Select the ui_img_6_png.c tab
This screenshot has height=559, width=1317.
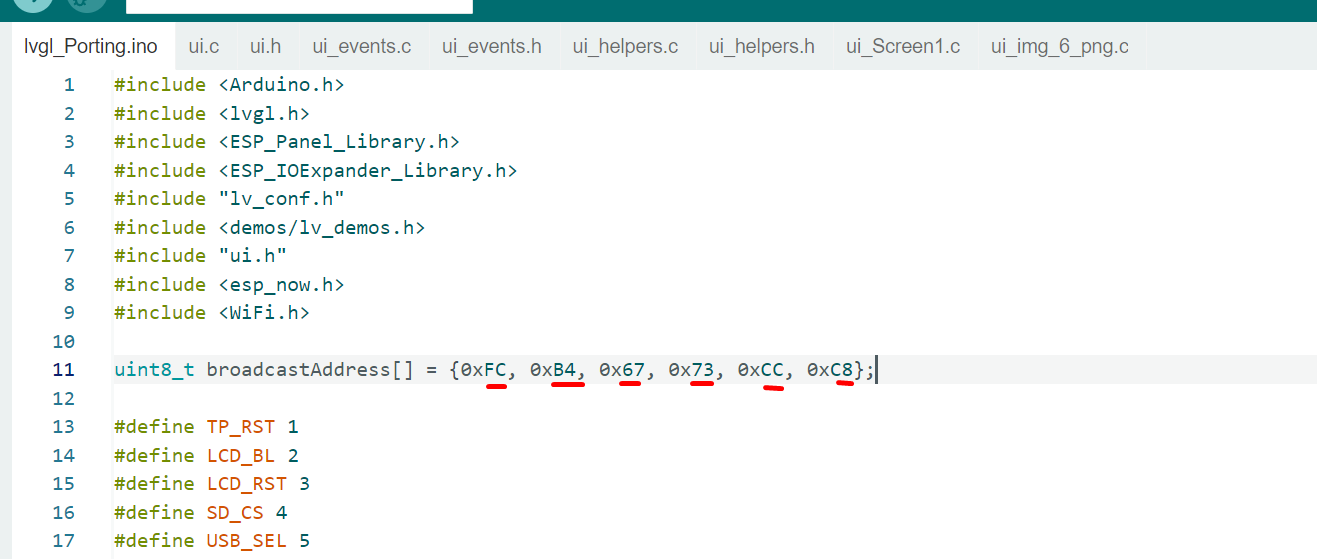tap(1060, 46)
